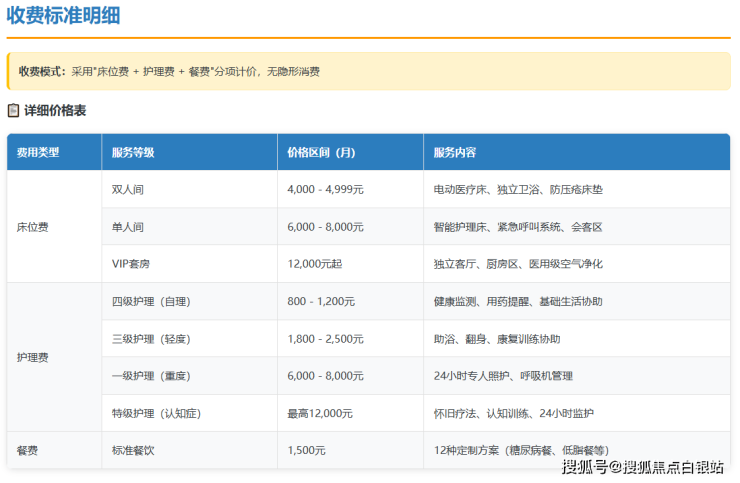Select the 单人间 row label
The width and height of the screenshot is (740, 483).
point(128,227)
